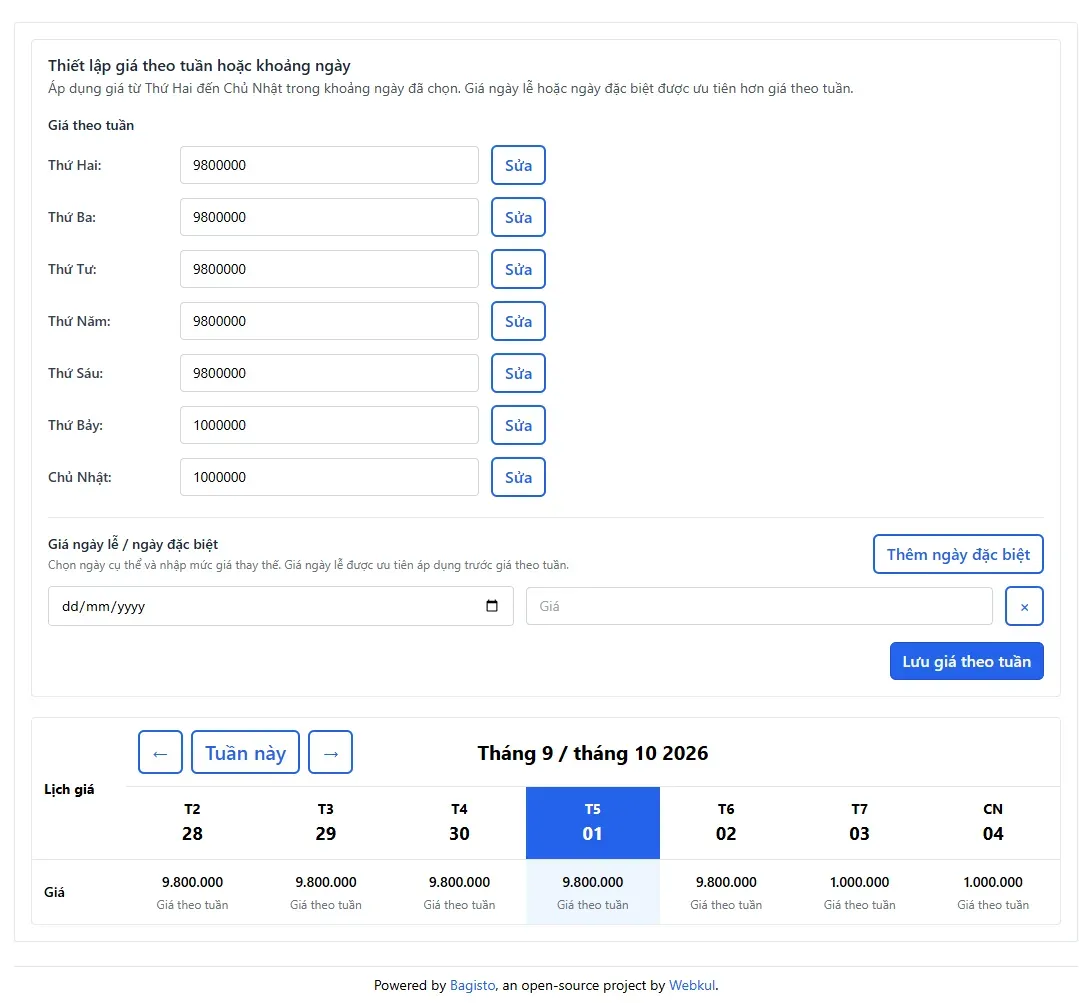Click the Giá theo tuần section label
The image size is (1079, 1003).
(91, 125)
